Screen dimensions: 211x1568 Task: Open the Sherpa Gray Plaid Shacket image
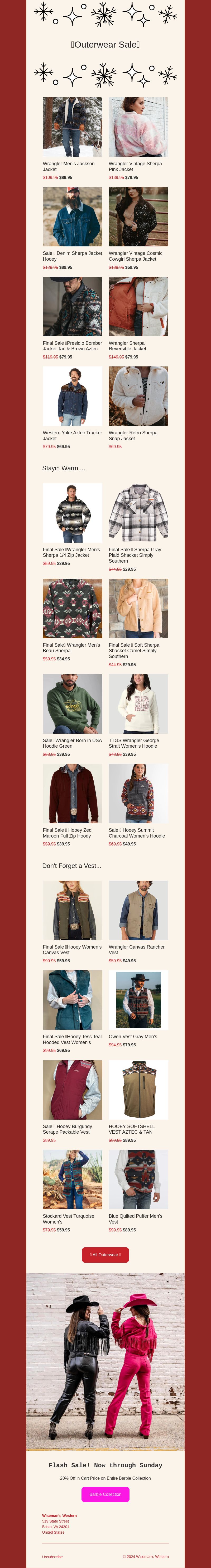coord(139,513)
